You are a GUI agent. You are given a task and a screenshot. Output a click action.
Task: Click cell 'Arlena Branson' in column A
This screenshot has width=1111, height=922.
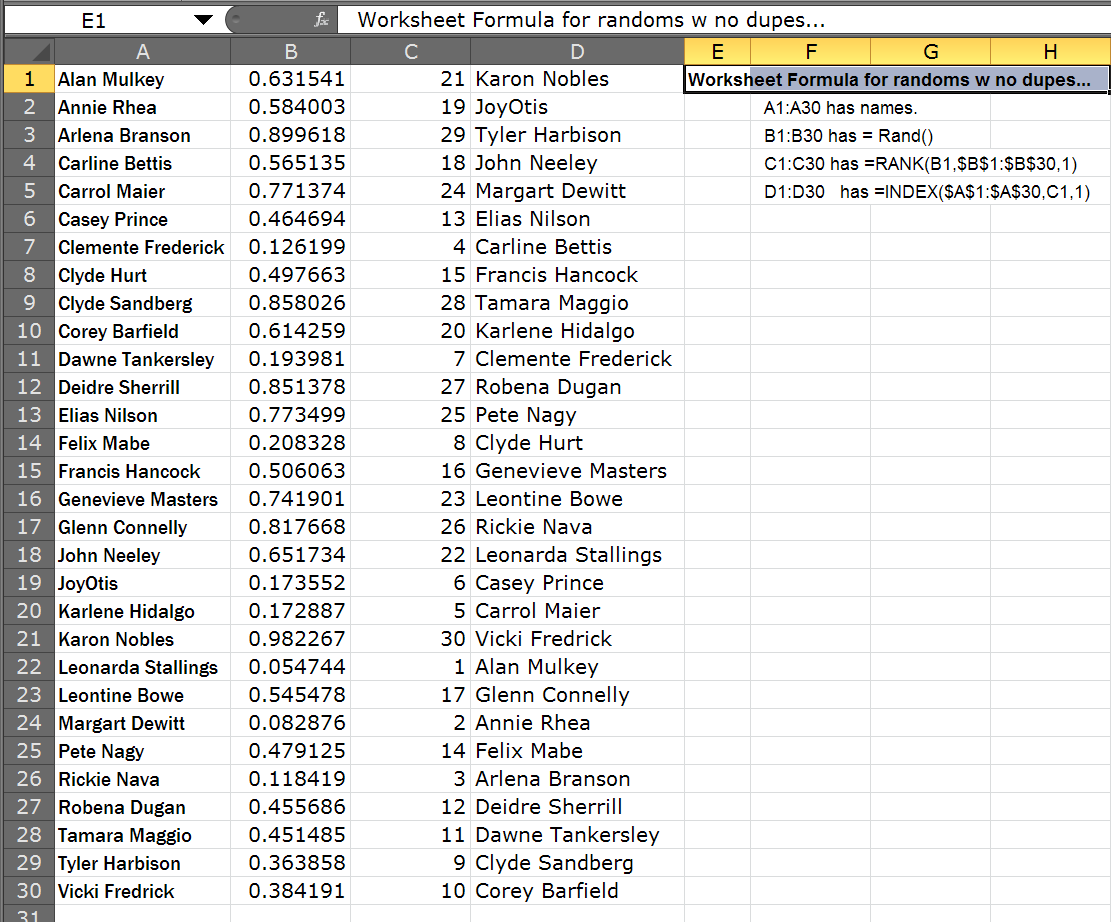point(142,135)
